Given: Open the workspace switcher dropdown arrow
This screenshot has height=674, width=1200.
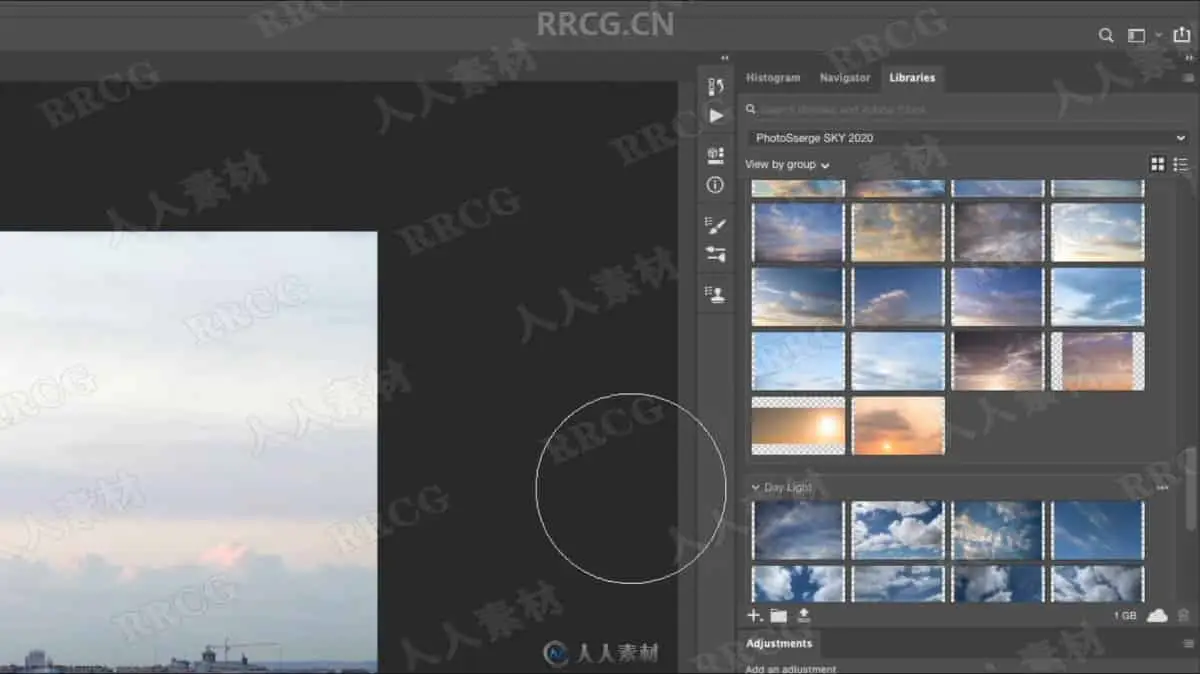Looking at the screenshot, I should [1158, 36].
